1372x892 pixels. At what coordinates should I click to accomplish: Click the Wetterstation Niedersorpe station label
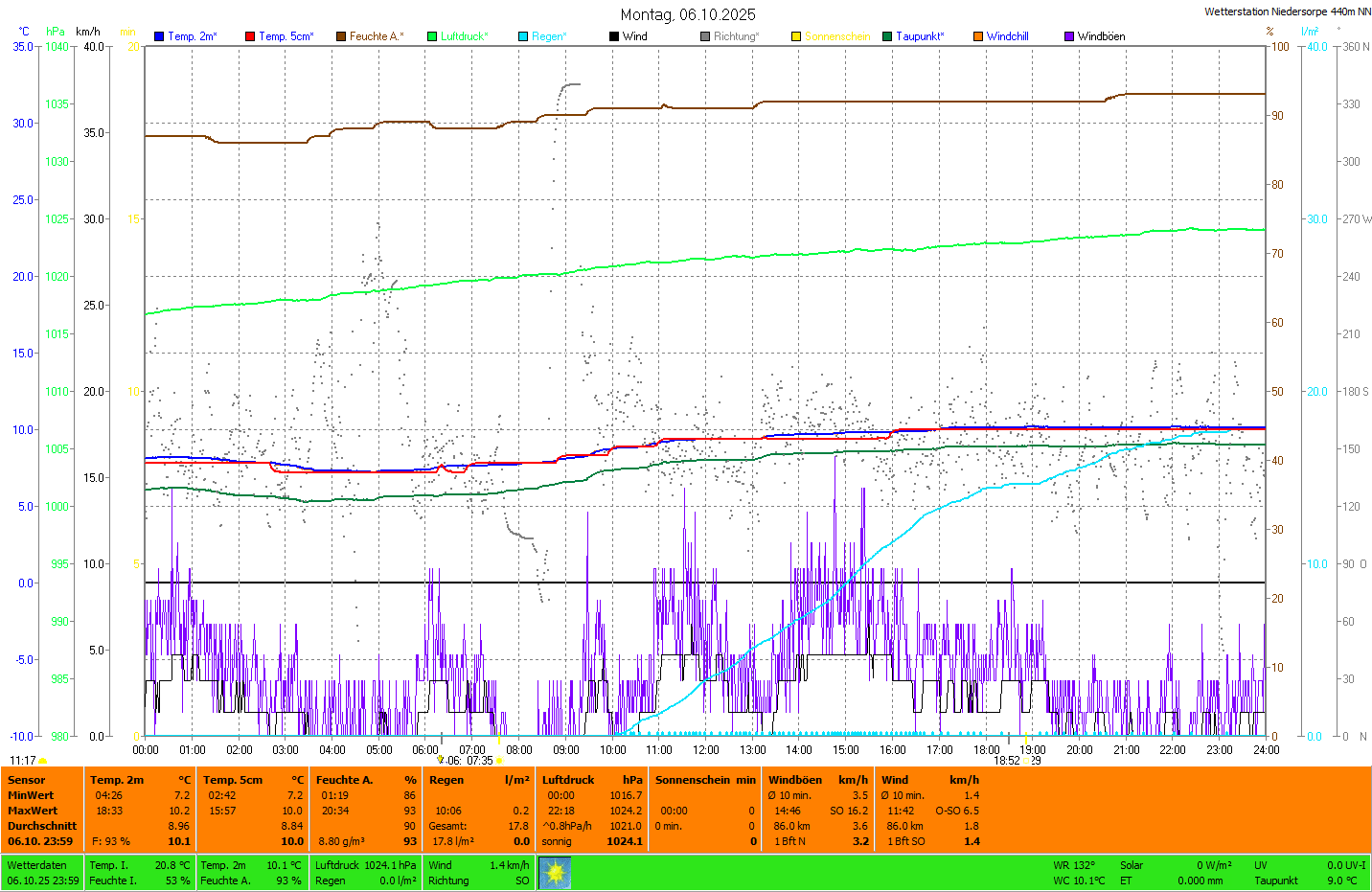coord(1287,11)
